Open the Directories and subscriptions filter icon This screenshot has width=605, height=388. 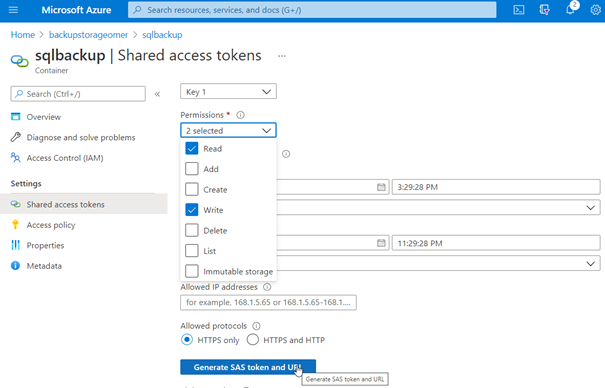click(x=544, y=10)
